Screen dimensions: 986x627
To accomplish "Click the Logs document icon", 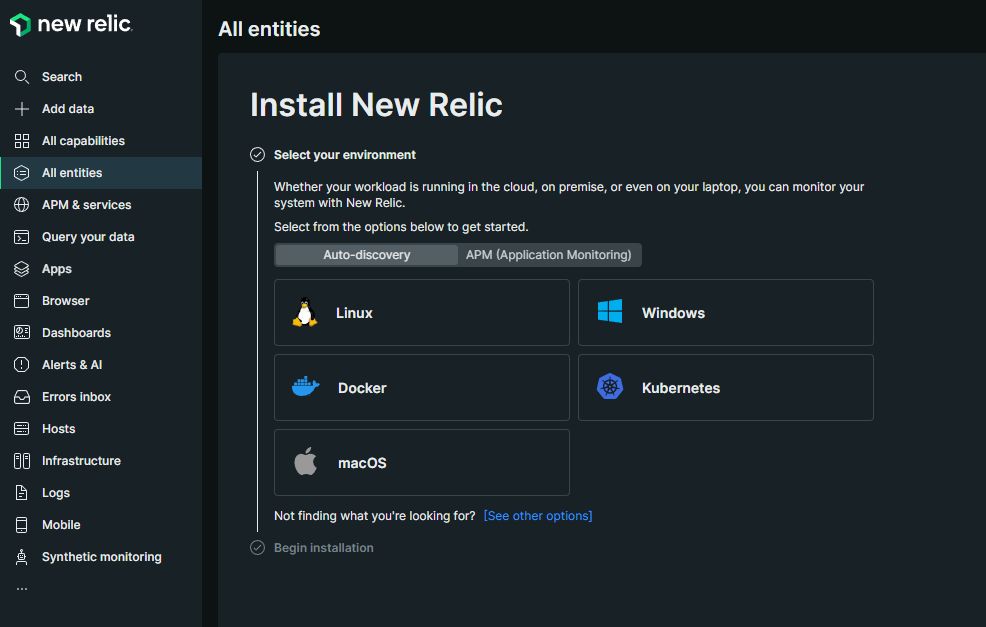I will click(21, 493).
